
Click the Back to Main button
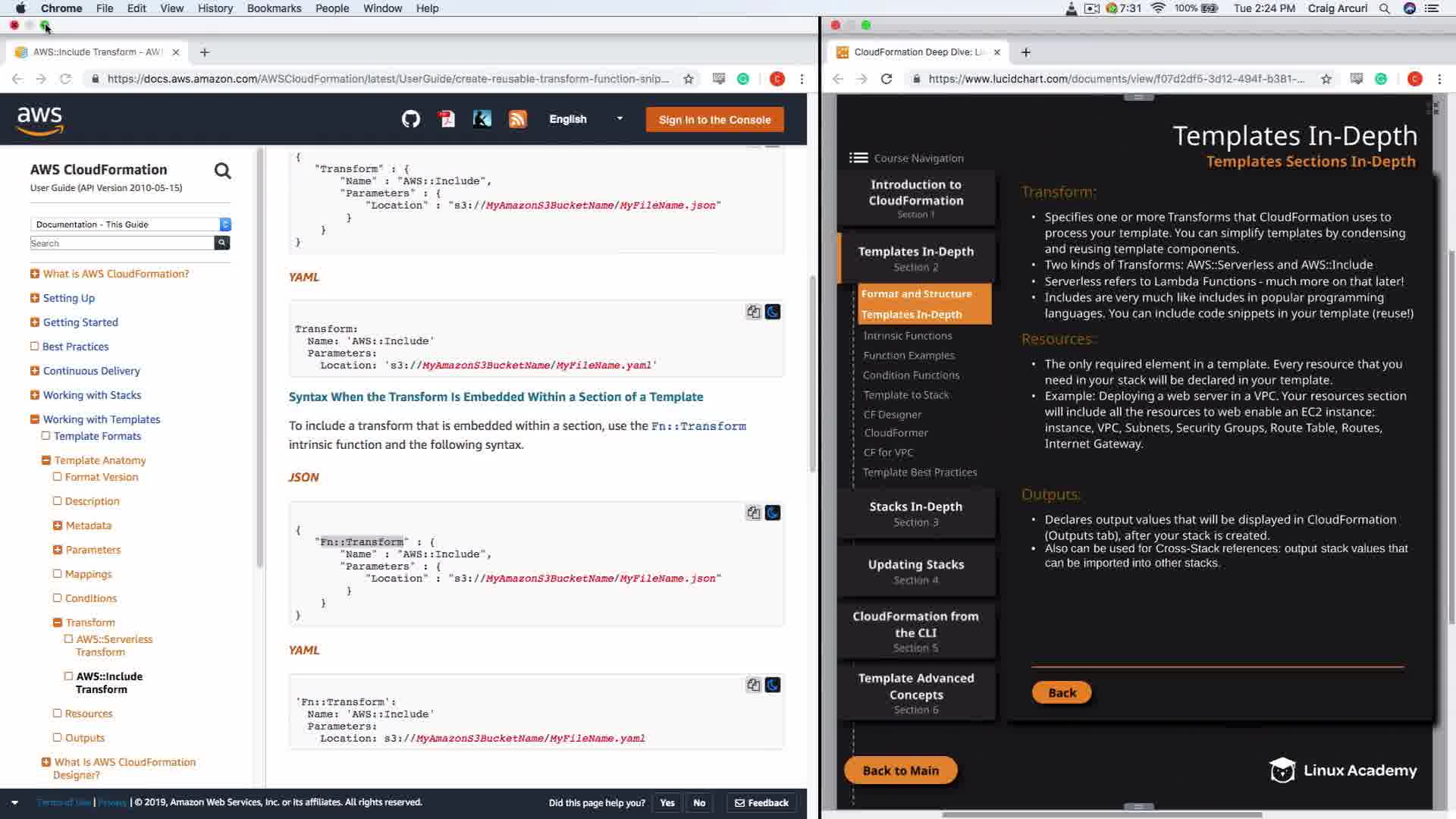coord(900,770)
